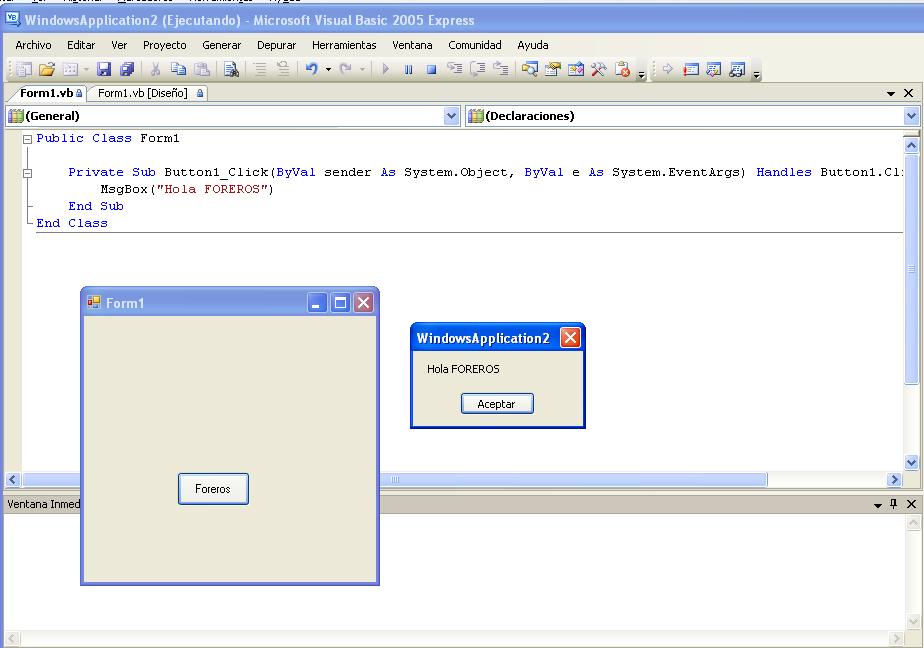Open the Error List toolbar icon

(622, 70)
